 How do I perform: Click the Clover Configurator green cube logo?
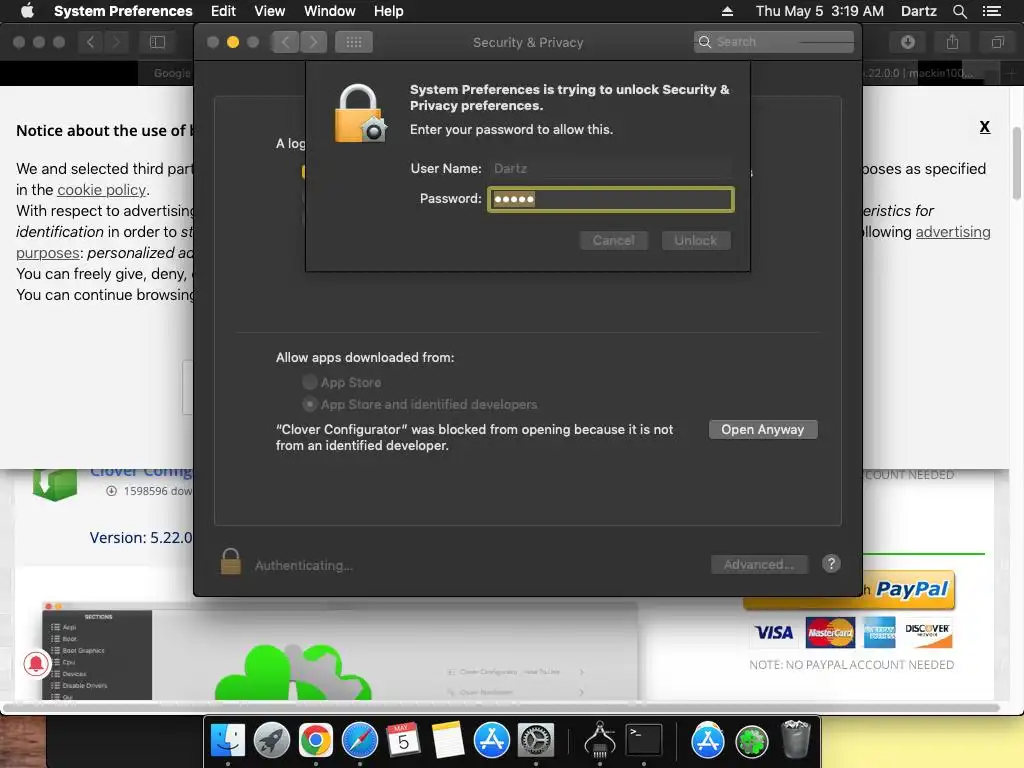pos(55,485)
